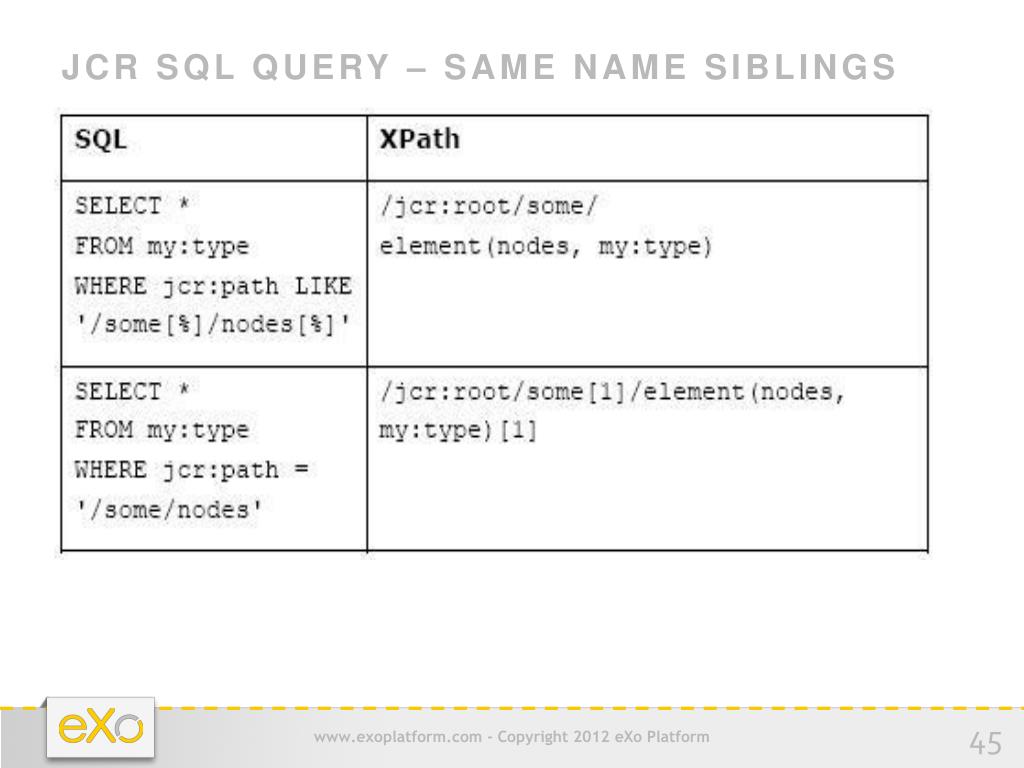This screenshot has height=768, width=1024.
Task: Click the eXo logo in the footer
Action: tap(101, 728)
